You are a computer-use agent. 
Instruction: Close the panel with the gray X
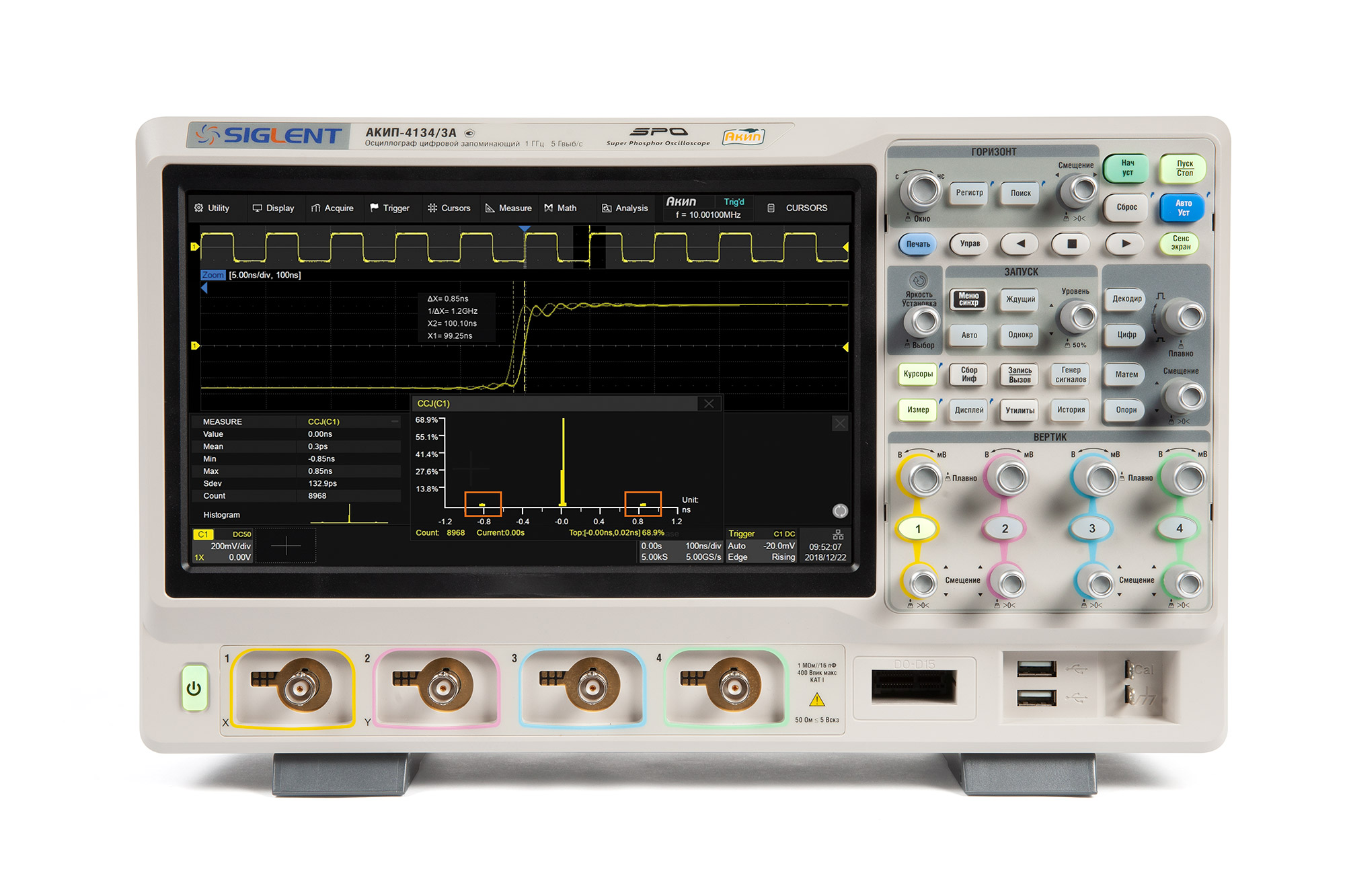click(840, 423)
